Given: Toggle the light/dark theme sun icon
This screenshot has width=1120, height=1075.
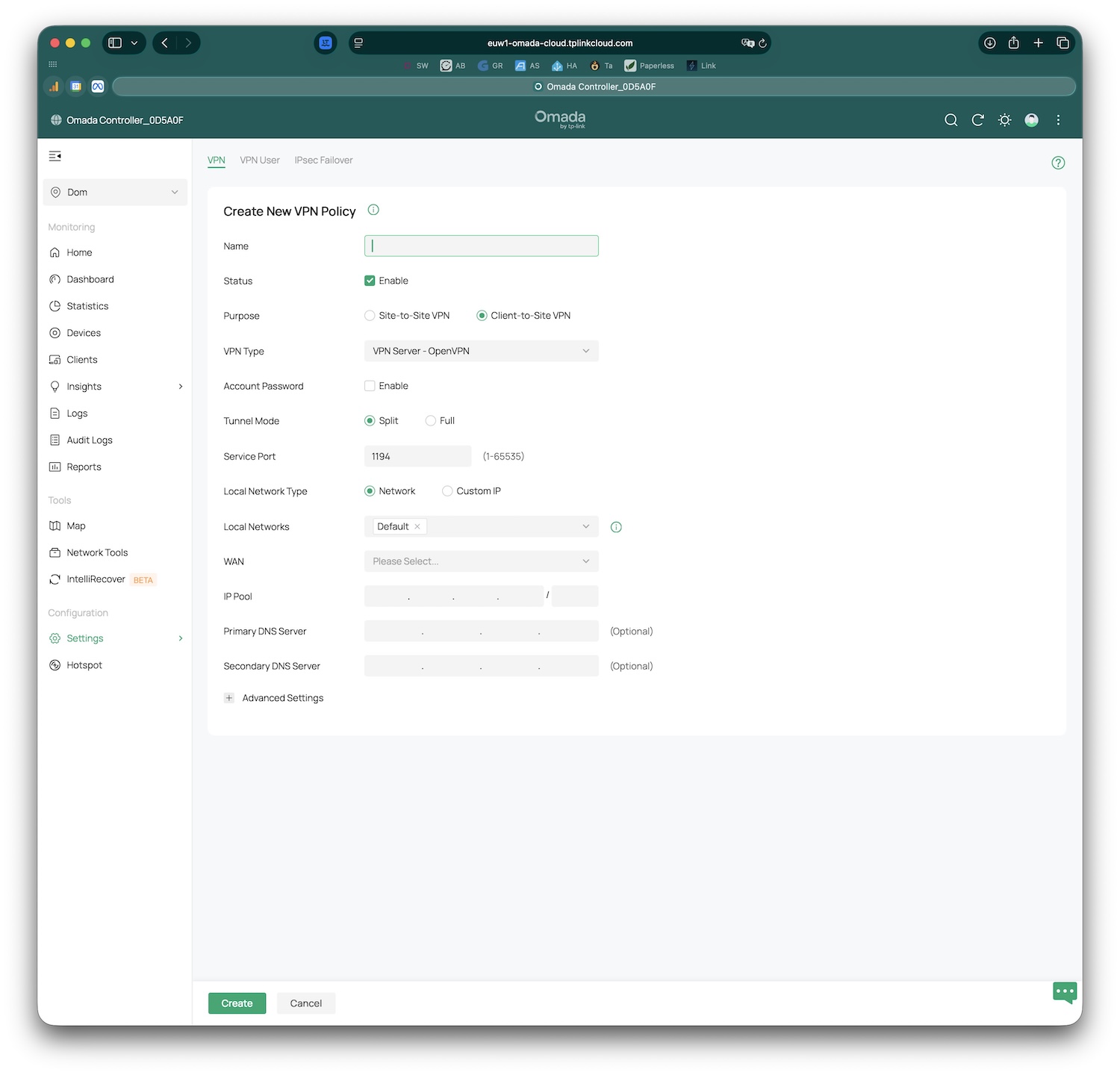Looking at the screenshot, I should [x=1004, y=120].
